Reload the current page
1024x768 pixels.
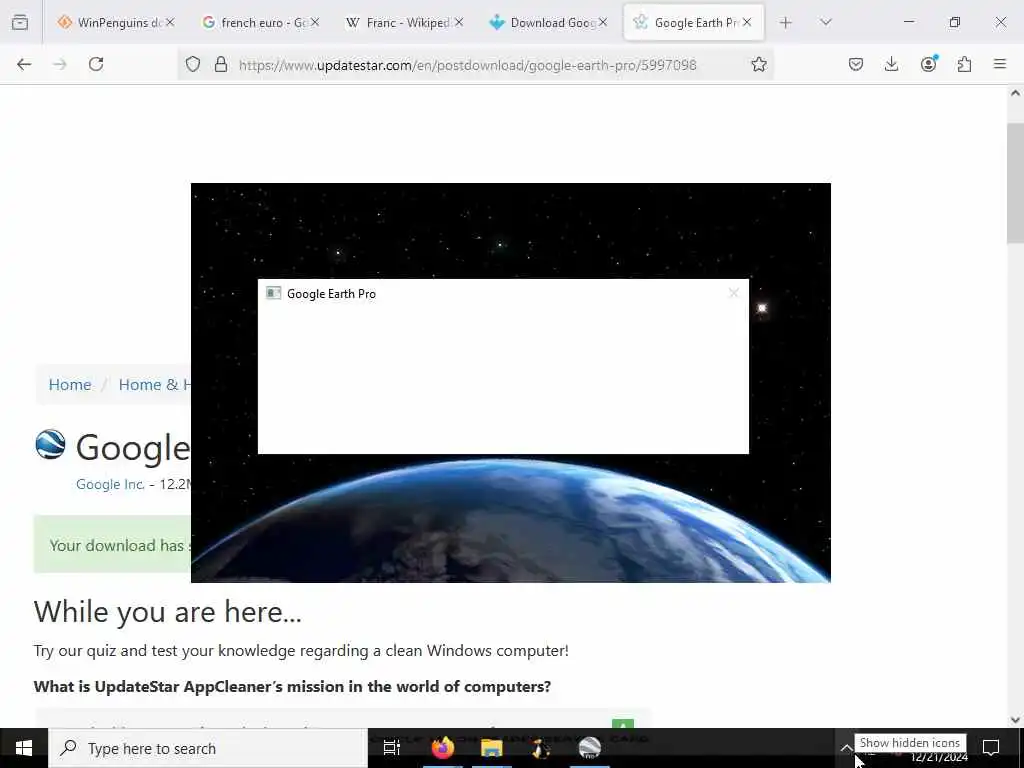click(x=96, y=64)
